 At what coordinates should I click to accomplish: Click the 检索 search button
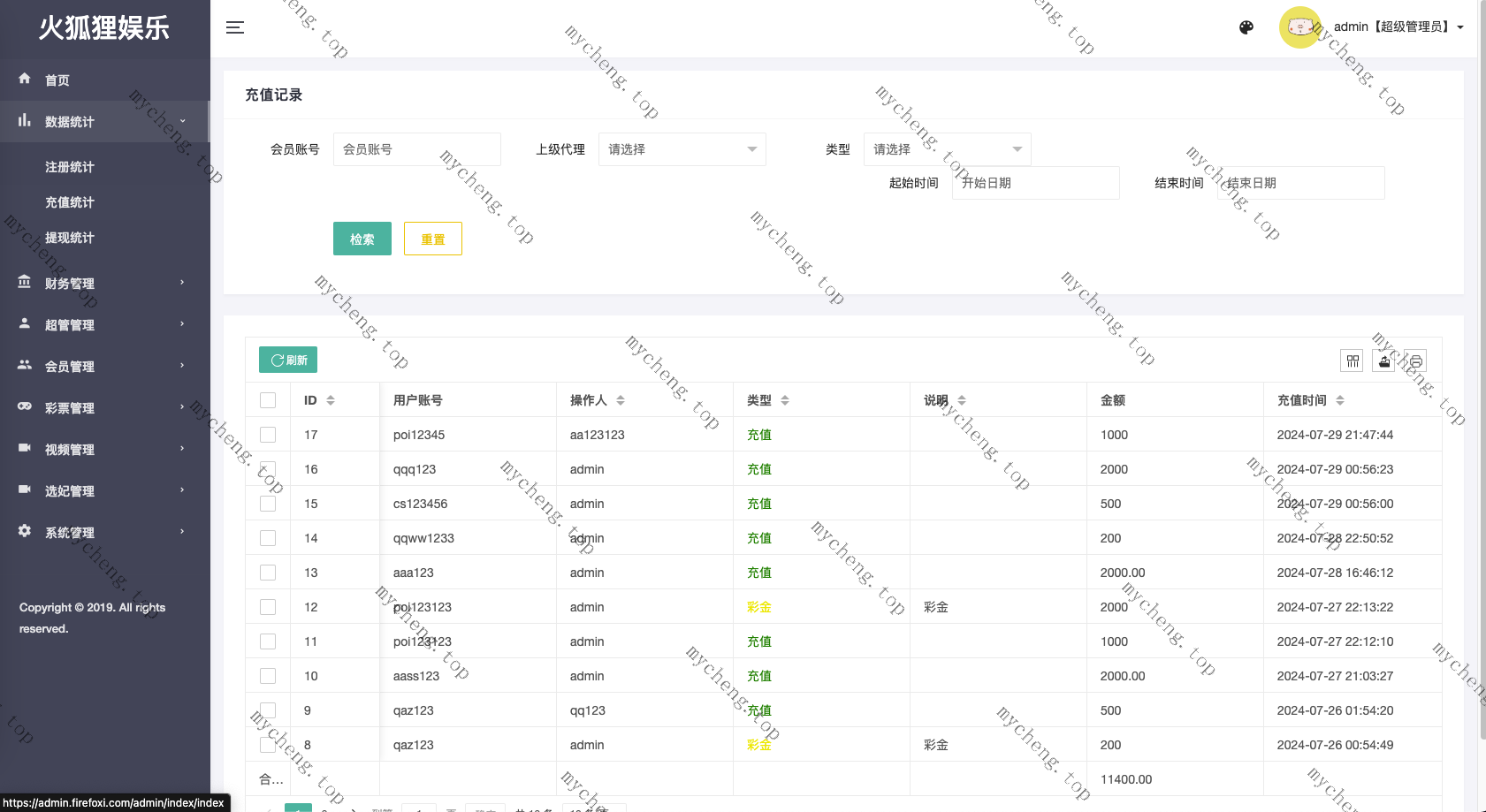tap(362, 239)
